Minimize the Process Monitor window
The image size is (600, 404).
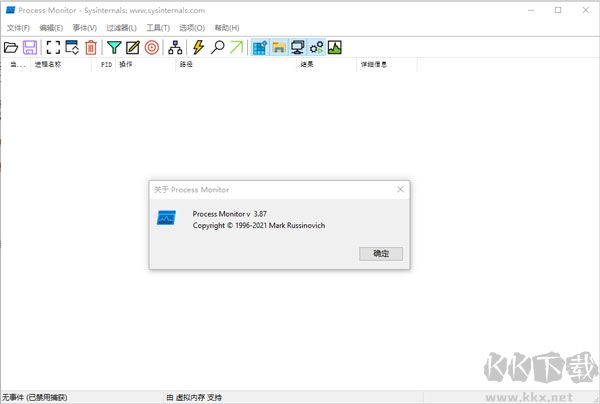pyautogui.click(x=531, y=10)
